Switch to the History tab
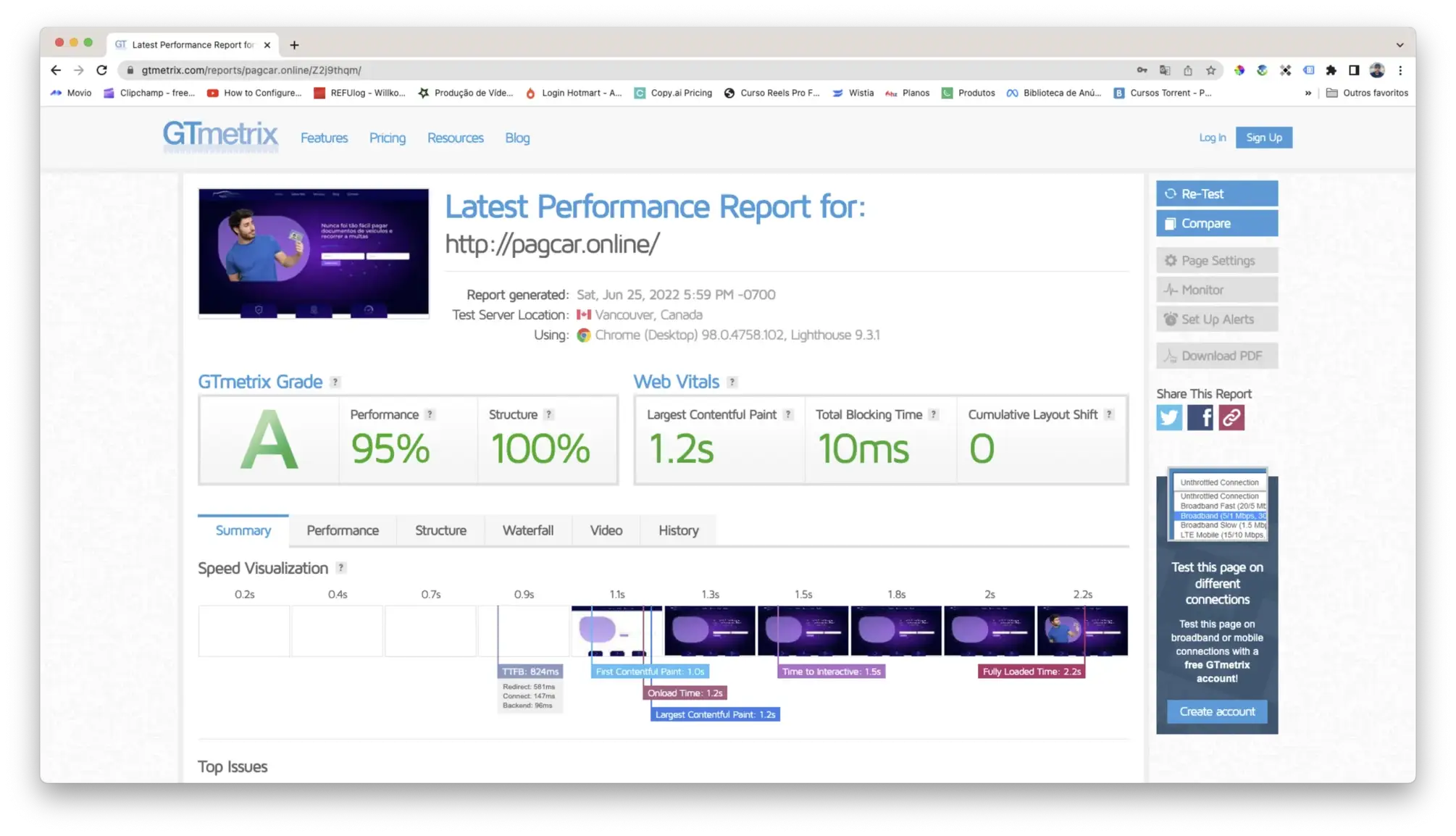Screen dimensions: 1456x836 click(679, 530)
